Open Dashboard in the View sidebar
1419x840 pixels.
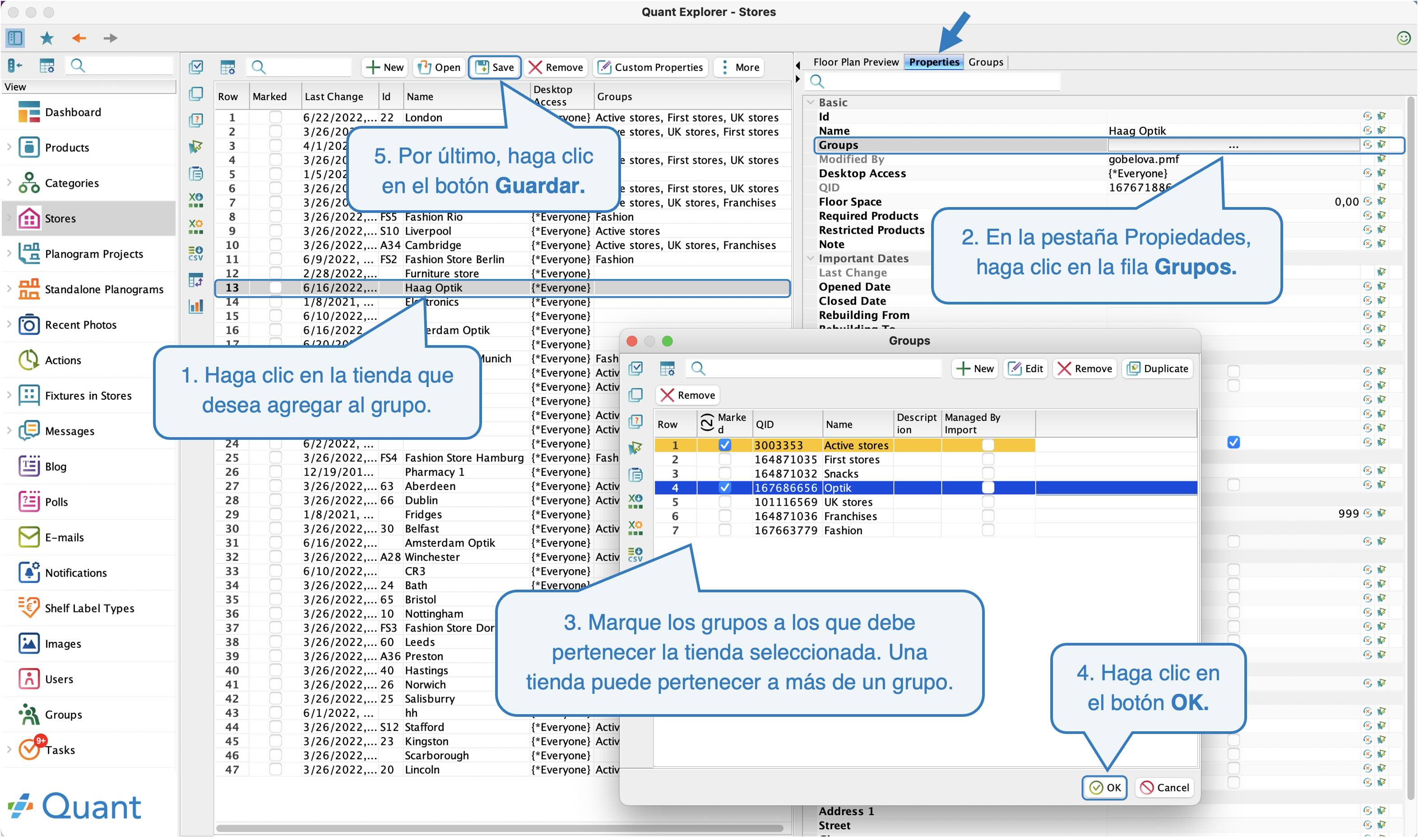coord(73,112)
